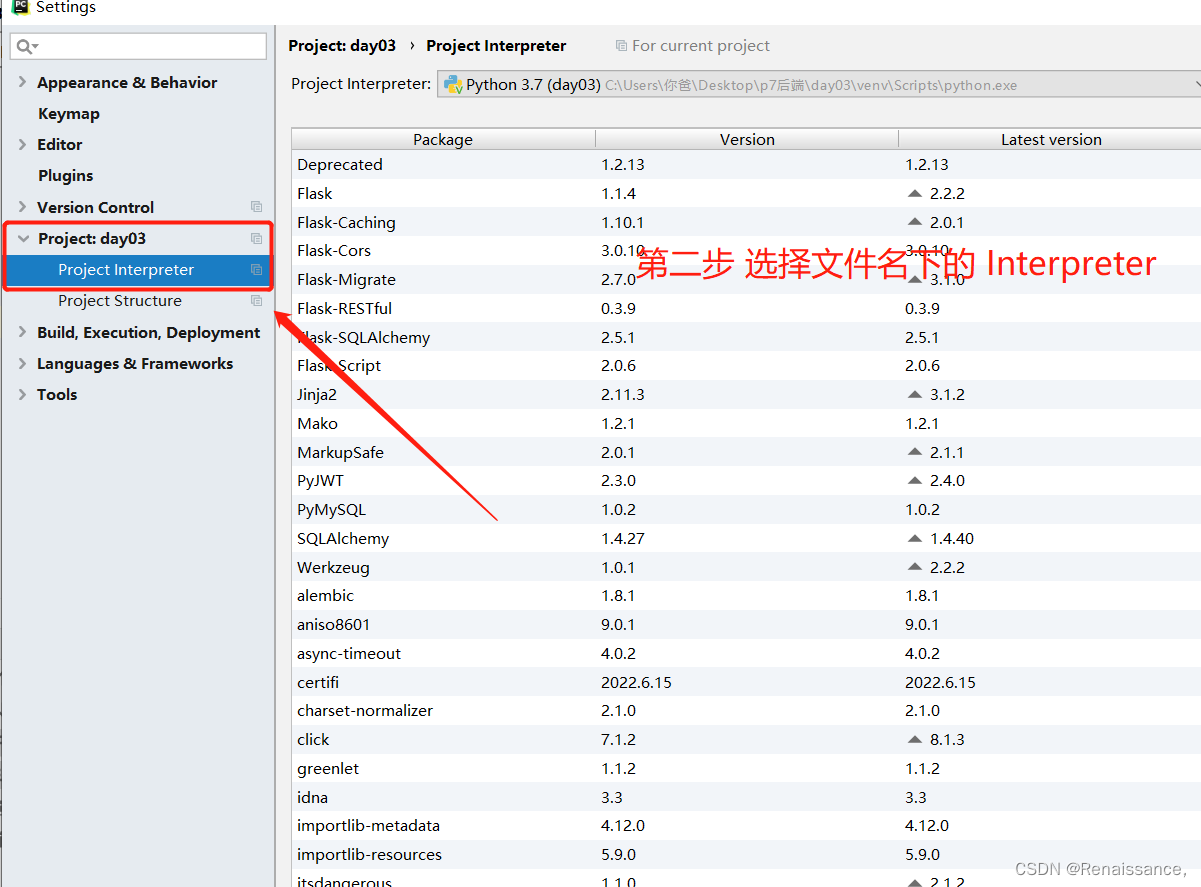Open Keymap settings page

69,113
